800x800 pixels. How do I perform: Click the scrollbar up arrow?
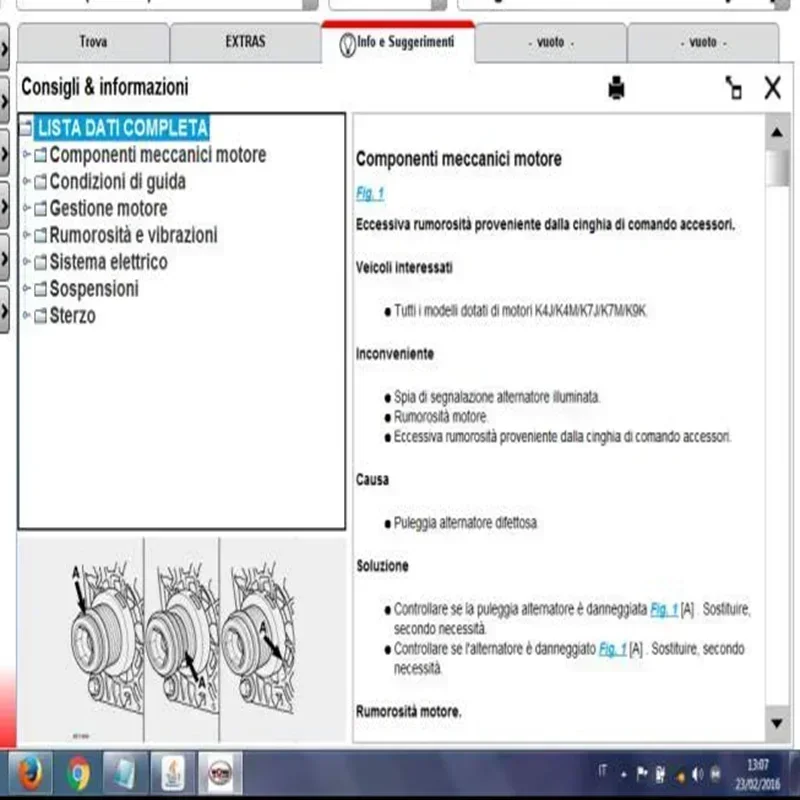point(777,133)
